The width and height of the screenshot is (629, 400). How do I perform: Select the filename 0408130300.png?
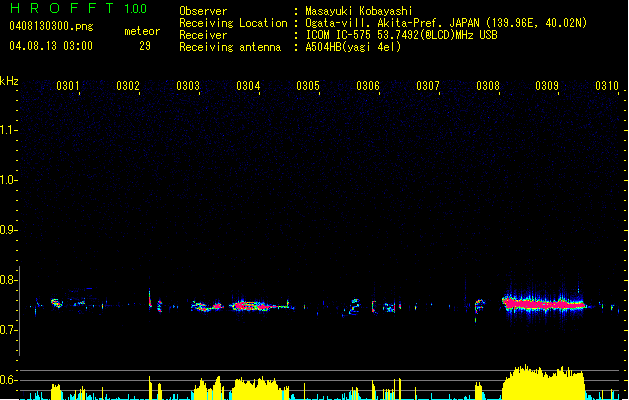[x=51, y=26]
